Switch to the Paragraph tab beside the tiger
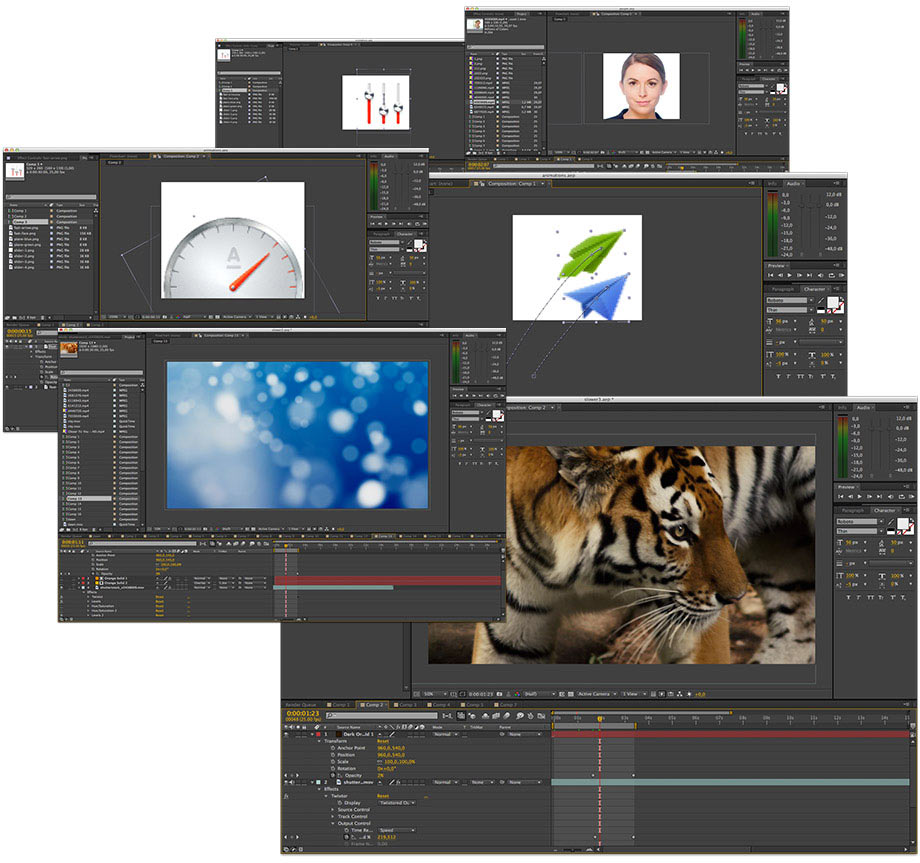 tap(852, 510)
